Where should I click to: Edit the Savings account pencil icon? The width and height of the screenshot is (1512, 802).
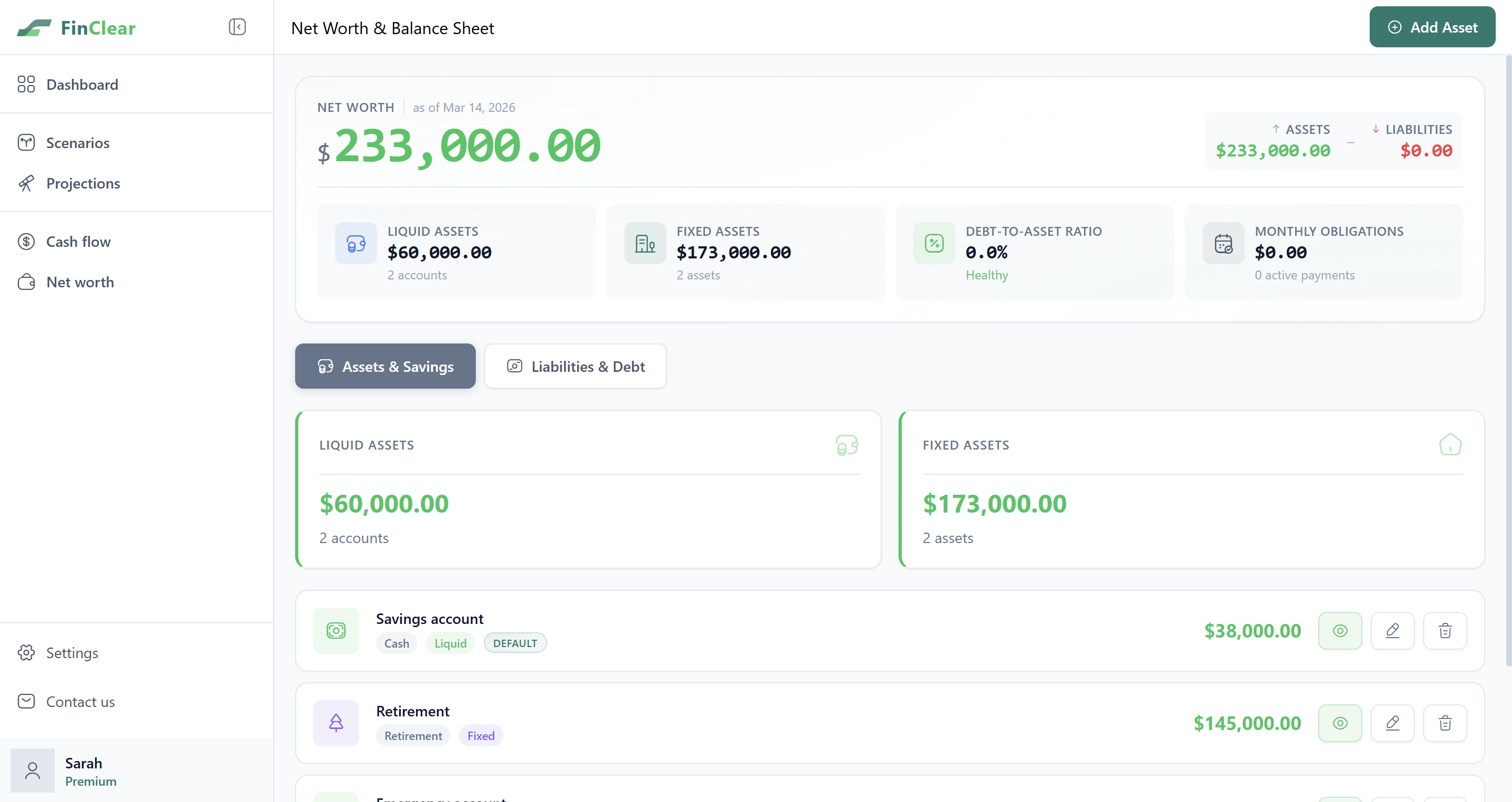point(1392,631)
